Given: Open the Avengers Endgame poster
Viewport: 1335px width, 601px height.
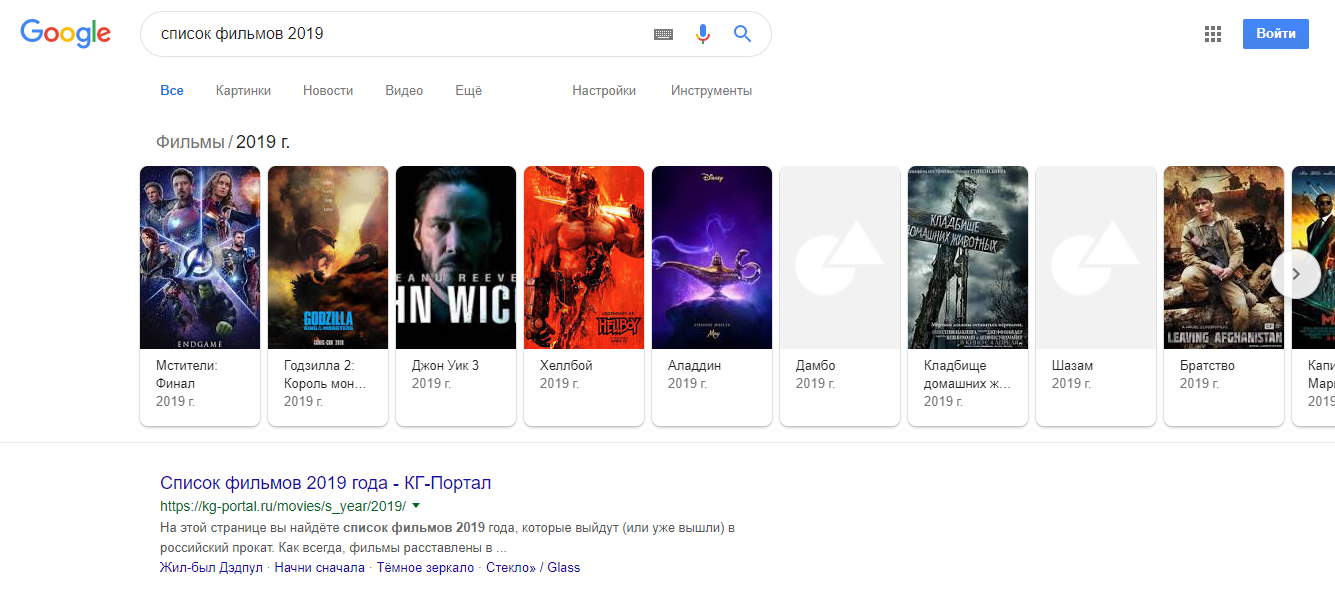Looking at the screenshot, I should click(200, 257).
